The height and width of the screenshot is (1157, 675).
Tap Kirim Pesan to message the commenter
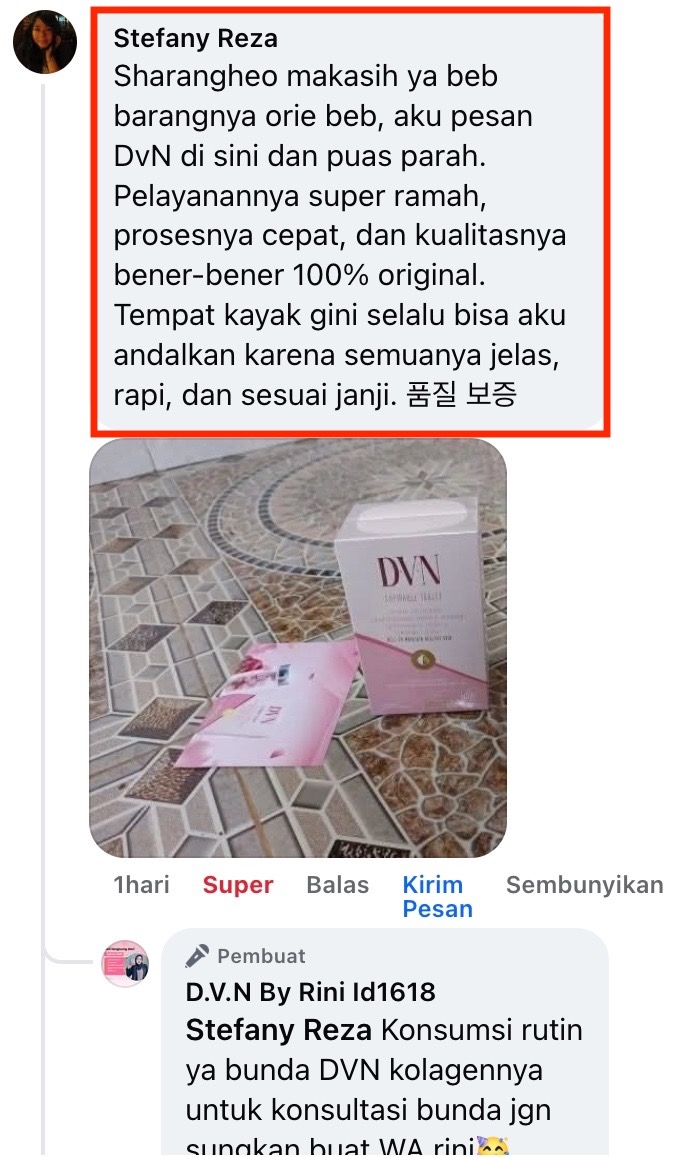point(437,897)
